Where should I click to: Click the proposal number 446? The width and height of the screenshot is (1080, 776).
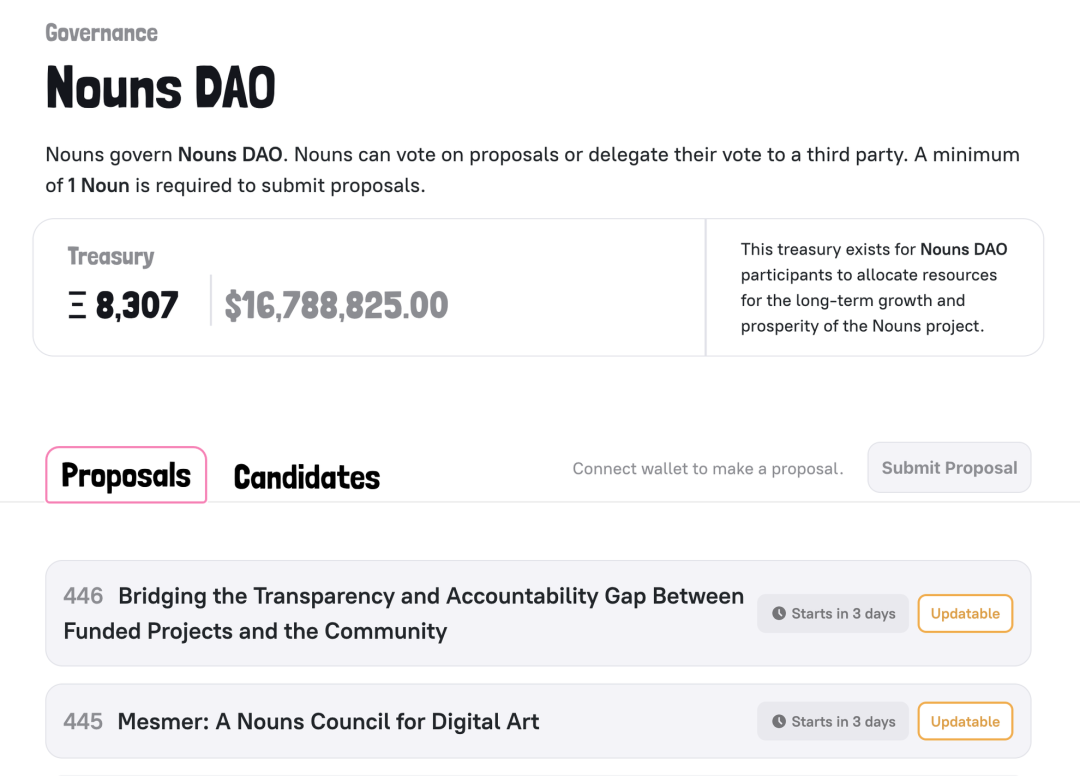[x=83, y=596]
